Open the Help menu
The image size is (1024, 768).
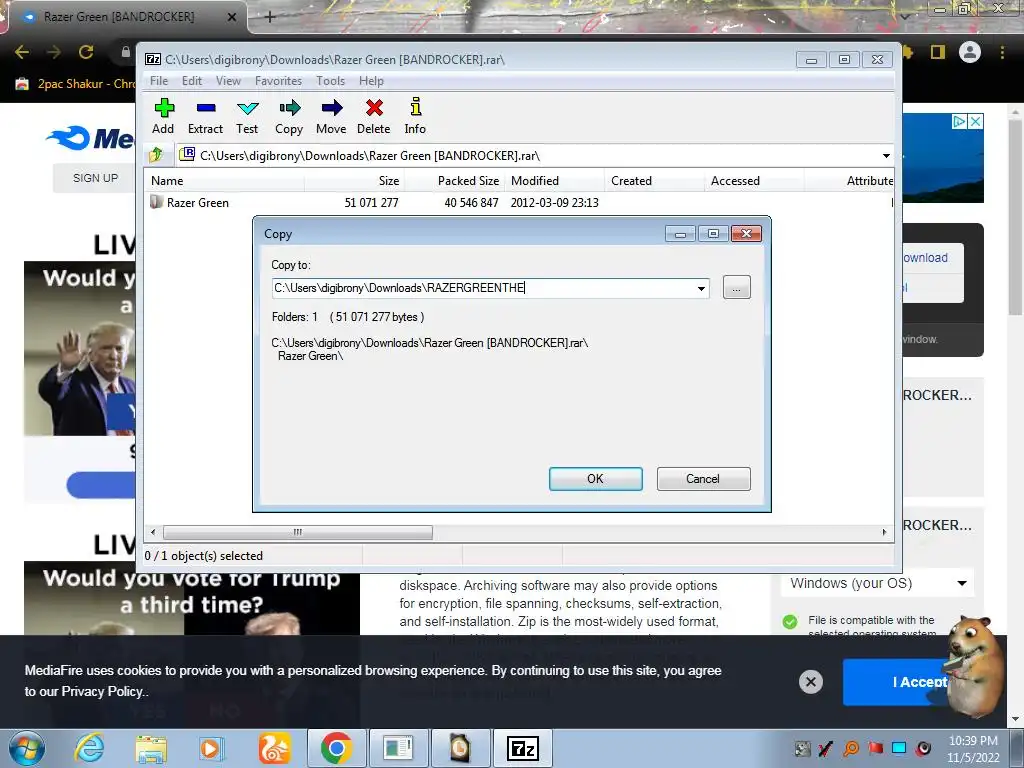tap(371, 81)
